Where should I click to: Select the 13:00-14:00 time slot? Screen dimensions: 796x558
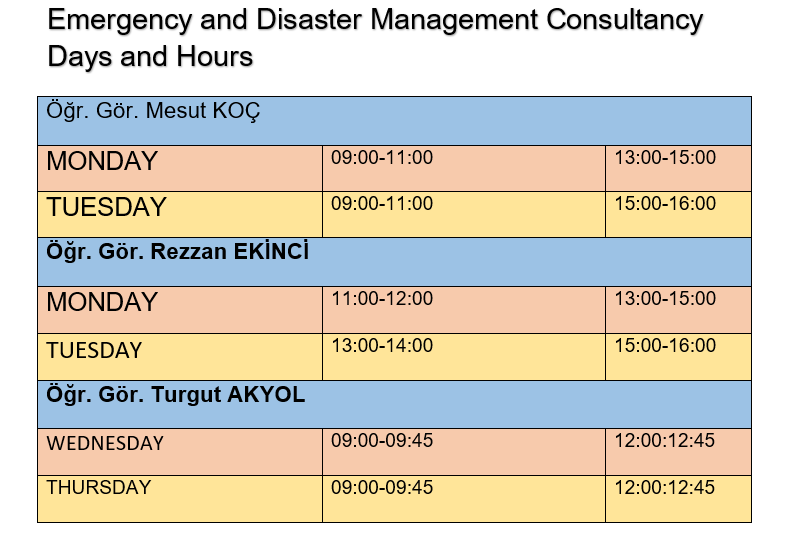click(x=381, y=346)
